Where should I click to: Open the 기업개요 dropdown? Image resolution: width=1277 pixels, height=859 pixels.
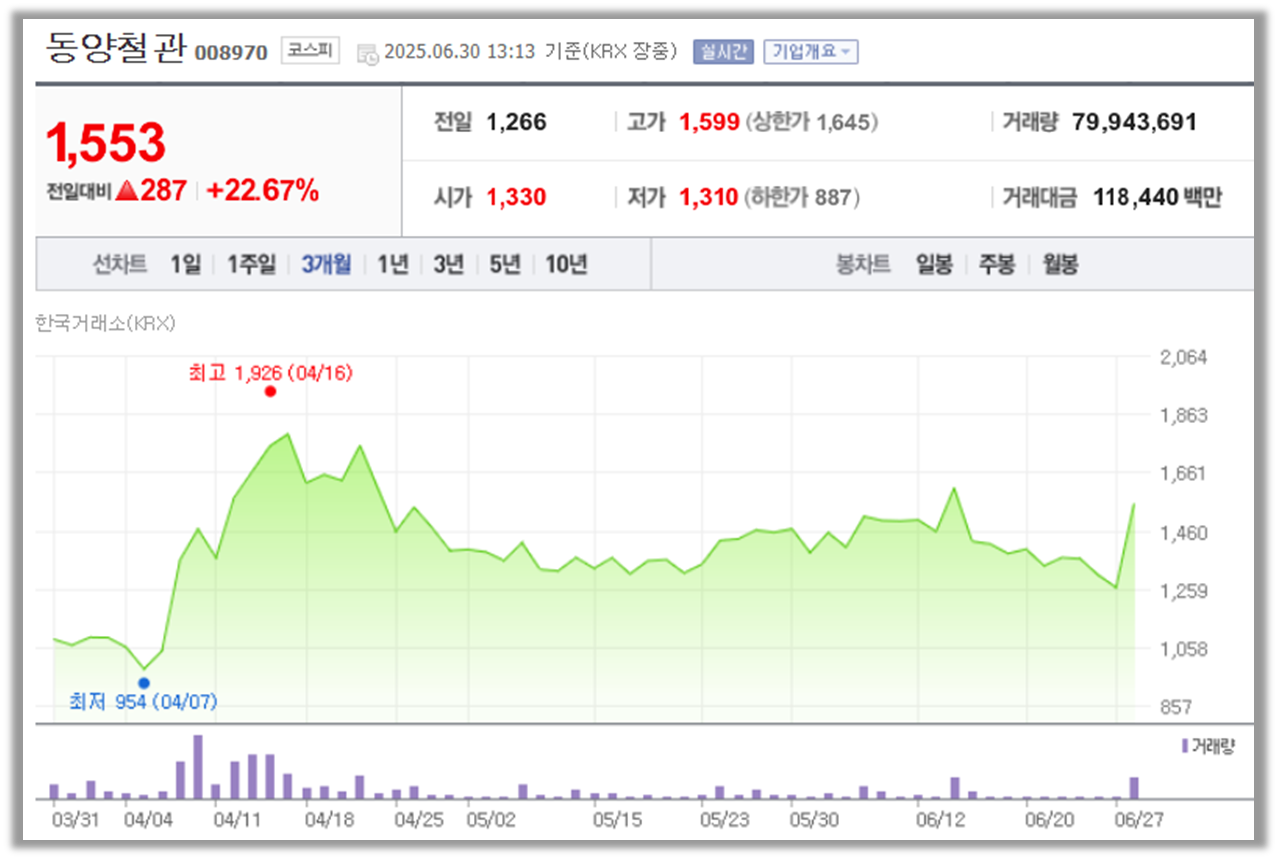point(811,52)
